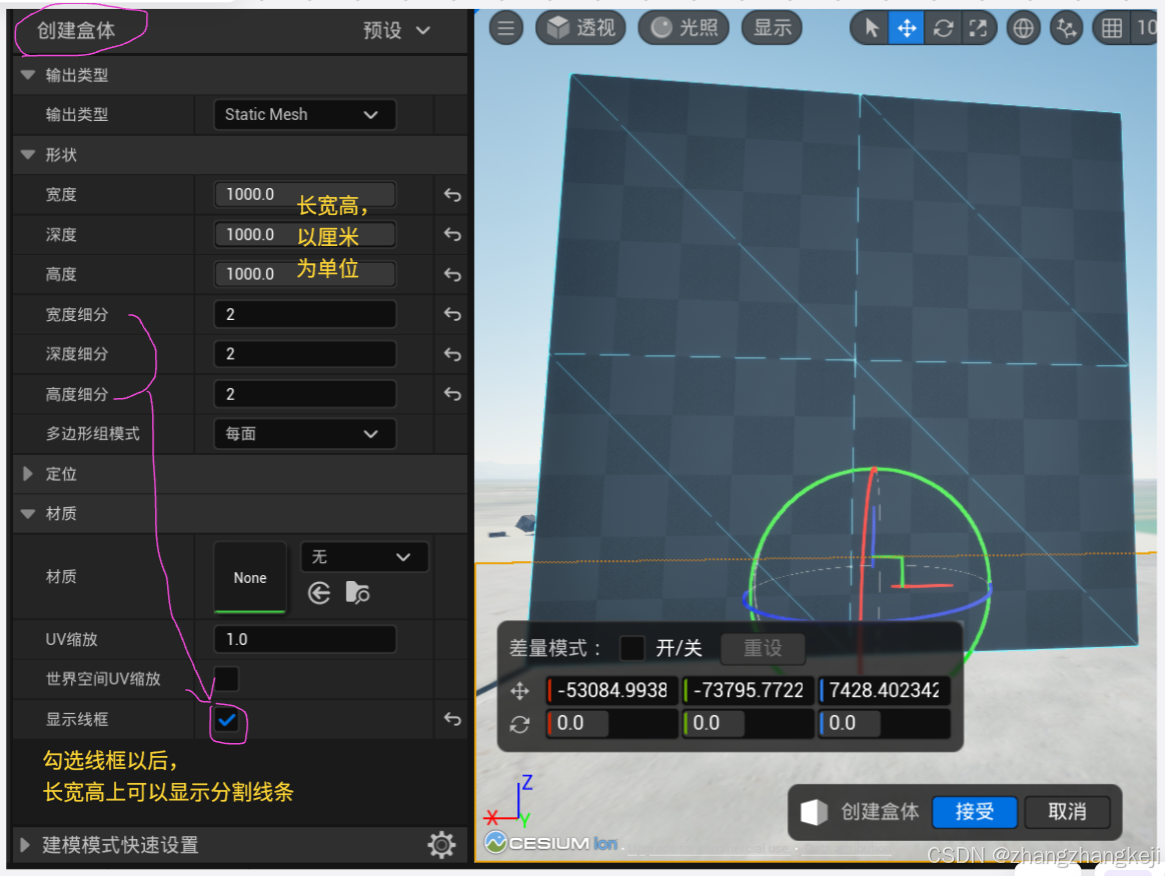Select the arrow selection mode tool
This screenshot has width=1165, height=876.
coord(871,28)
